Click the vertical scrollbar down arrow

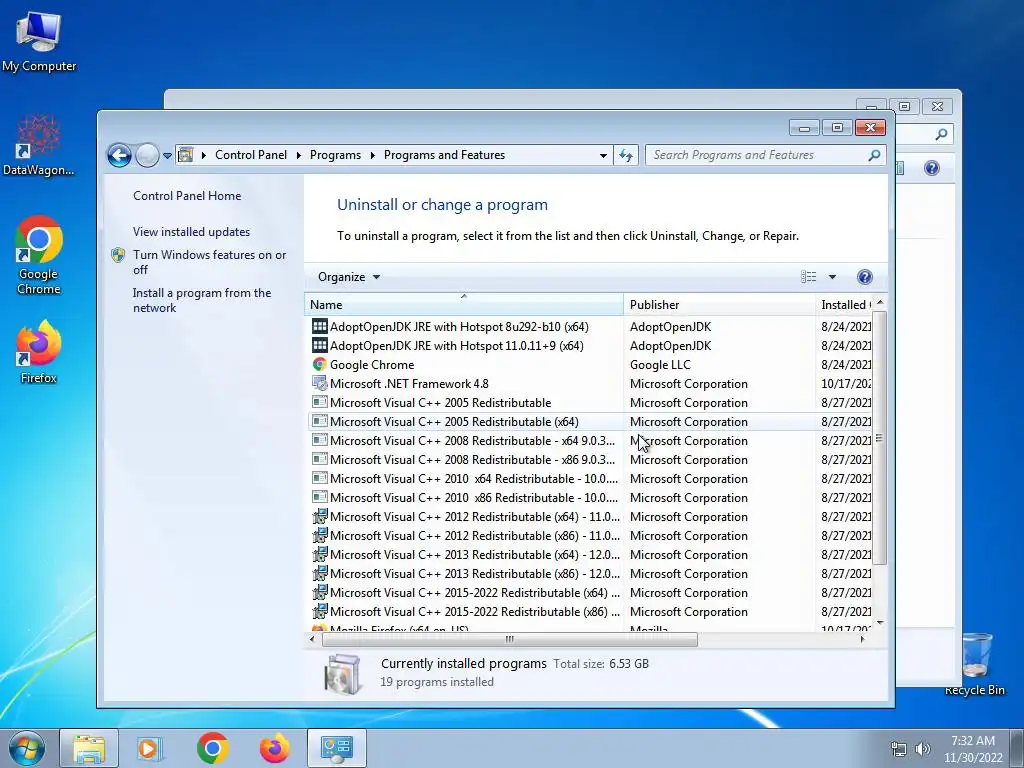click(880, 623)
